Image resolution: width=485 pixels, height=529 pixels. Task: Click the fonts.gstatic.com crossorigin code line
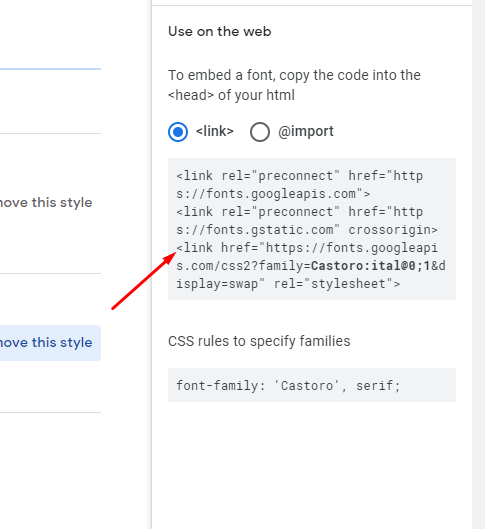307,230
